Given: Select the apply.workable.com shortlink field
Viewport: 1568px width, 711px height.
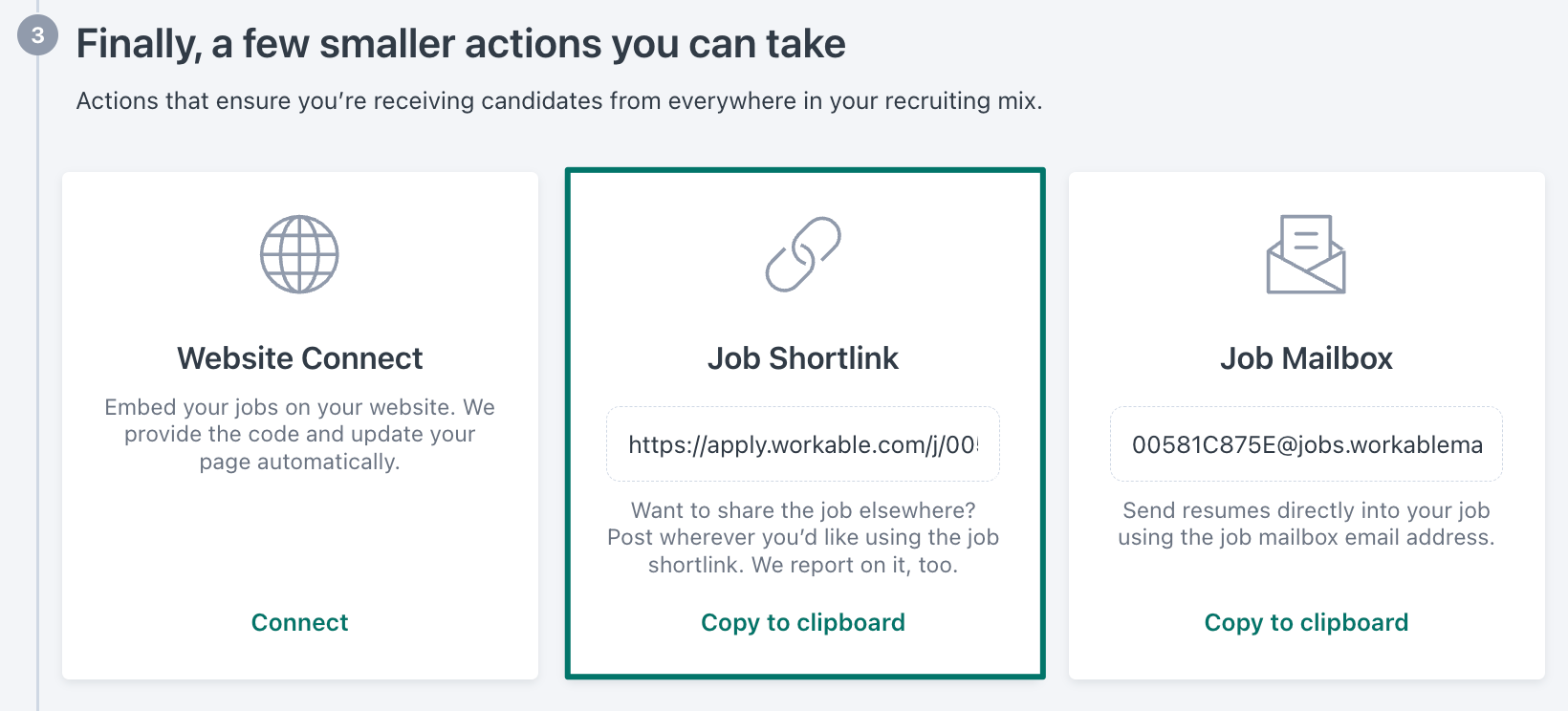Looking at the screenshot, I should pos(803,444).
